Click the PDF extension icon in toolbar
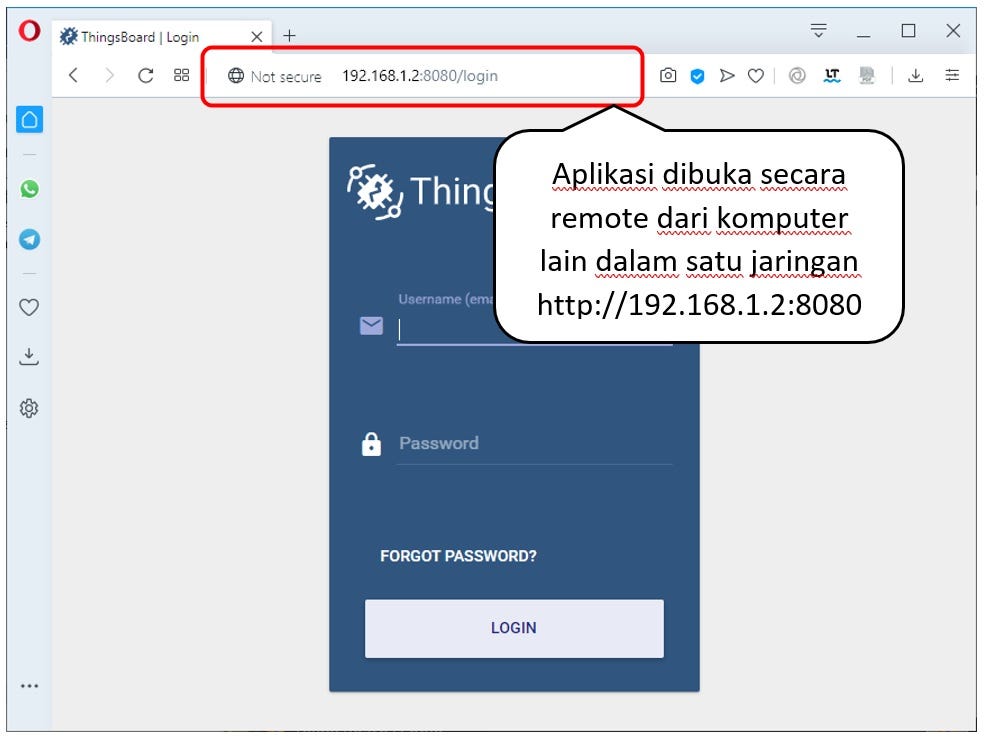Image resolution: width=984 pixels, height=738 pixels. point(867,76)
